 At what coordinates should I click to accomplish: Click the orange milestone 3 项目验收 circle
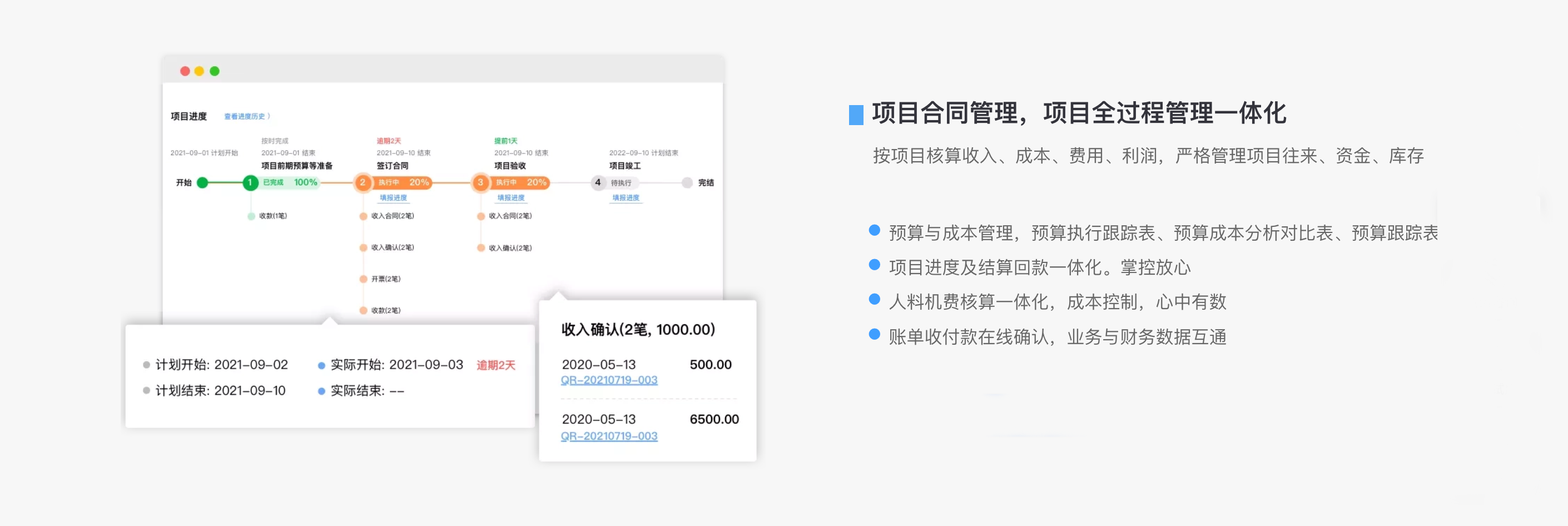pos(481,182)
